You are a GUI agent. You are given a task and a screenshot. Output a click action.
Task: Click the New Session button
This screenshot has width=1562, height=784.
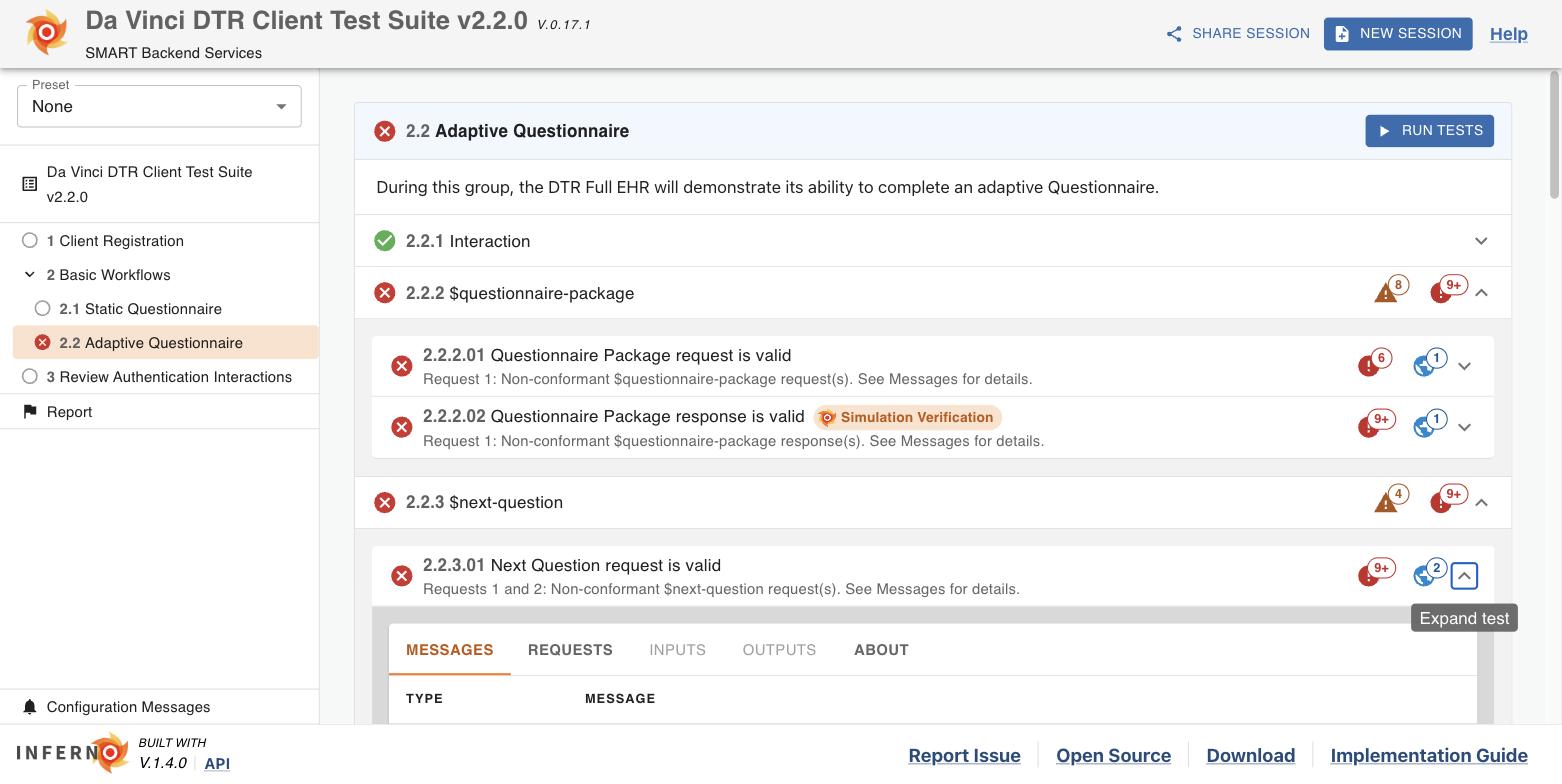(1398, 34)
